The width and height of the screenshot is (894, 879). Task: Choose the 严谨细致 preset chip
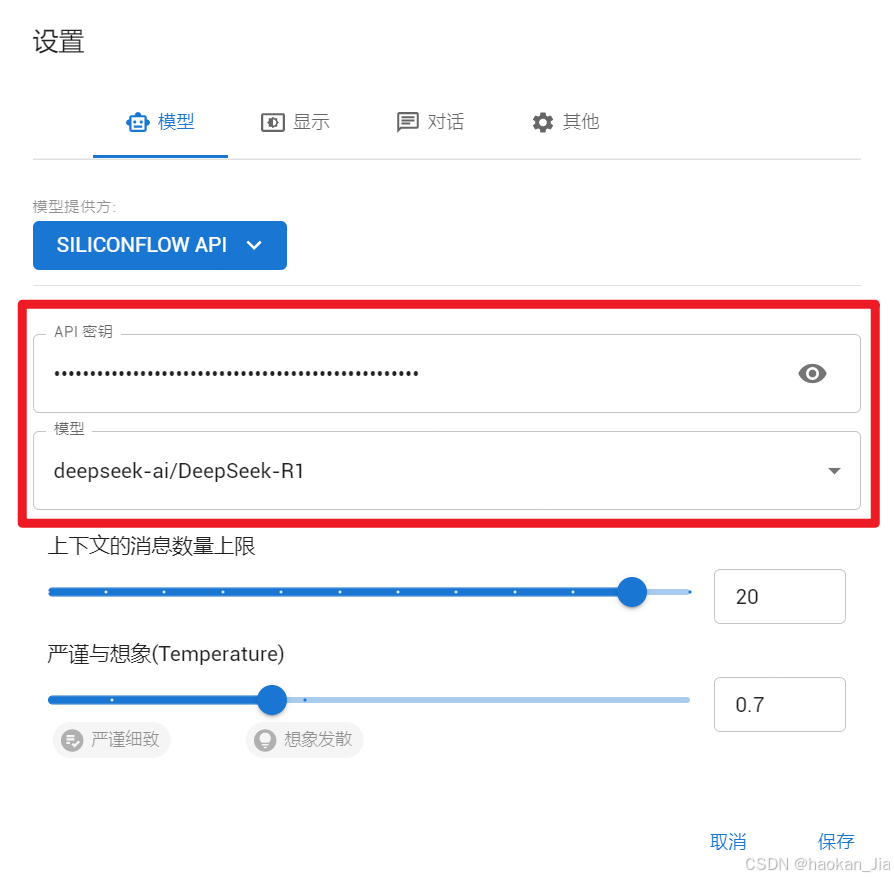pyautogui.click(x=112, y=740)
